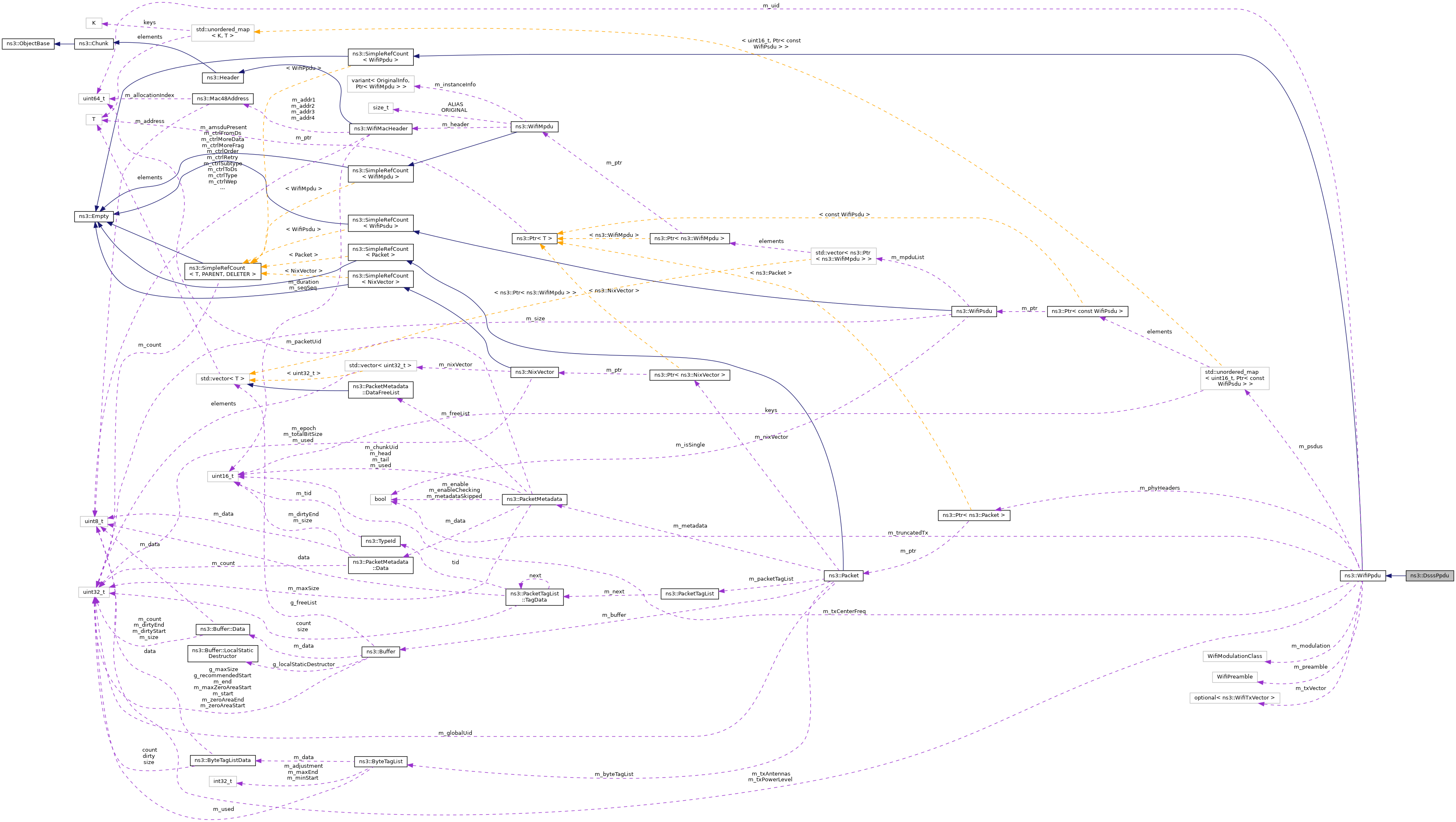
Task: Click the K template node
Action: tap(94, 23)
